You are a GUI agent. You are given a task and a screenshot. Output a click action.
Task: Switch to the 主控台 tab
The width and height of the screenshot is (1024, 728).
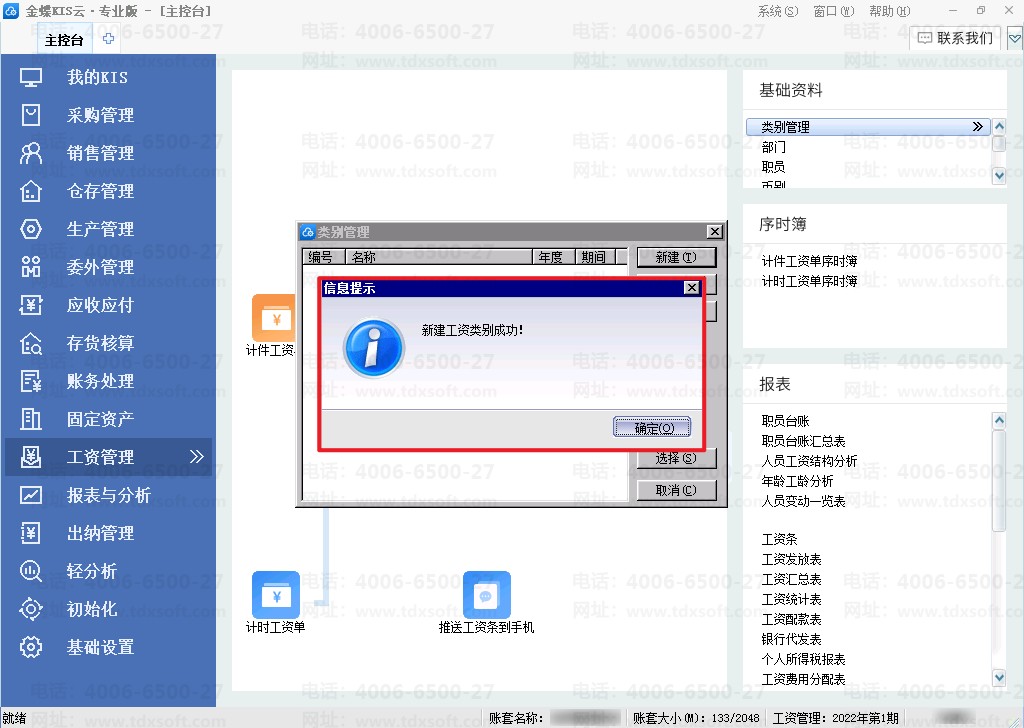coord(64,40)
